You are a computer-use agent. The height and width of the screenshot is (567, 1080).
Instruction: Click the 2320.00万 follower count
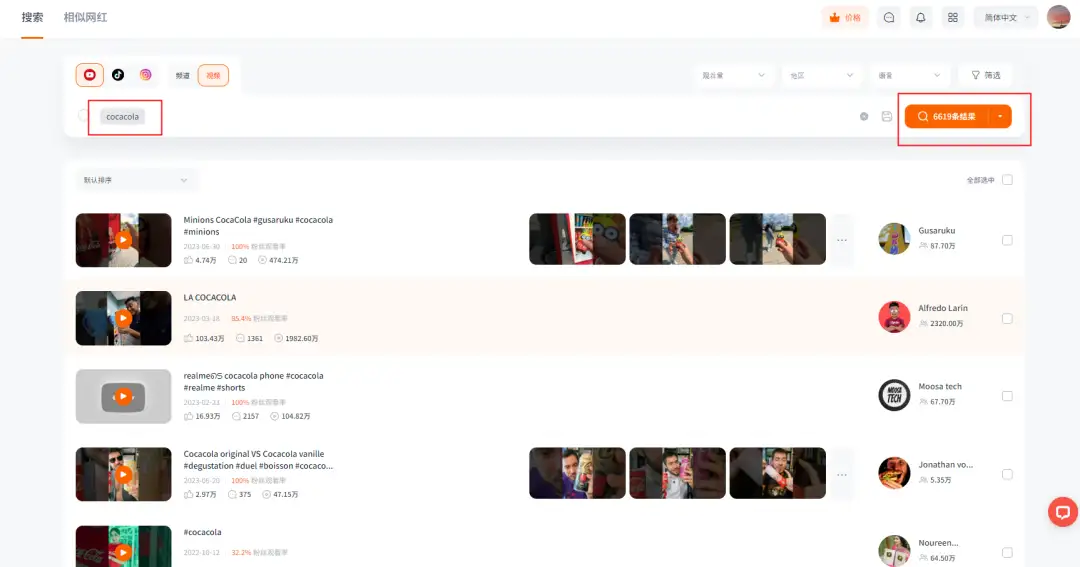click(946, 324)
